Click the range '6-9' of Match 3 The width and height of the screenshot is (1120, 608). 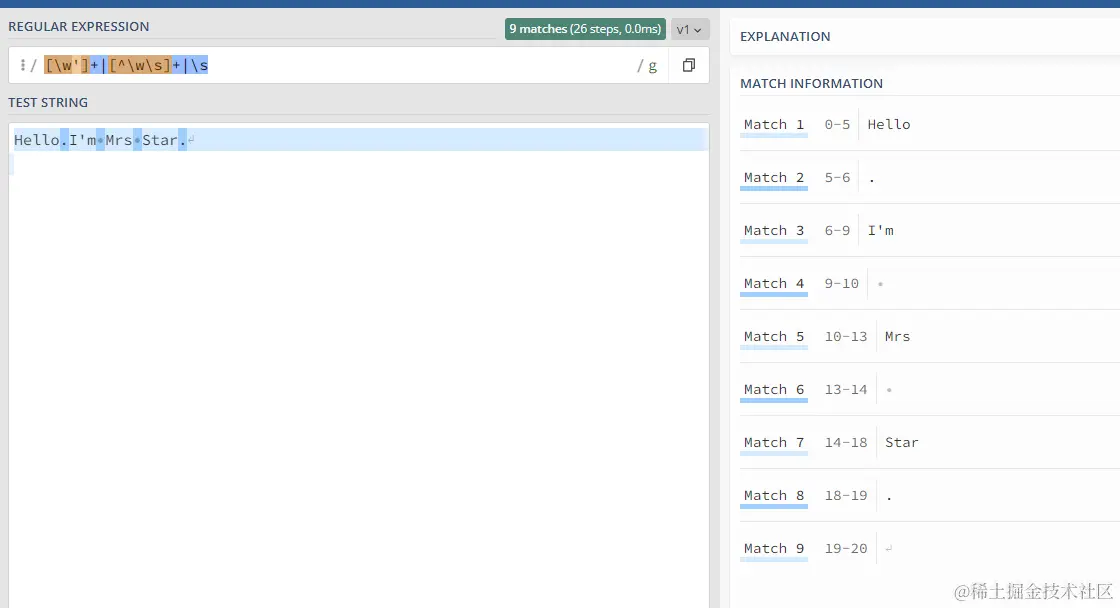coord(837,230)
